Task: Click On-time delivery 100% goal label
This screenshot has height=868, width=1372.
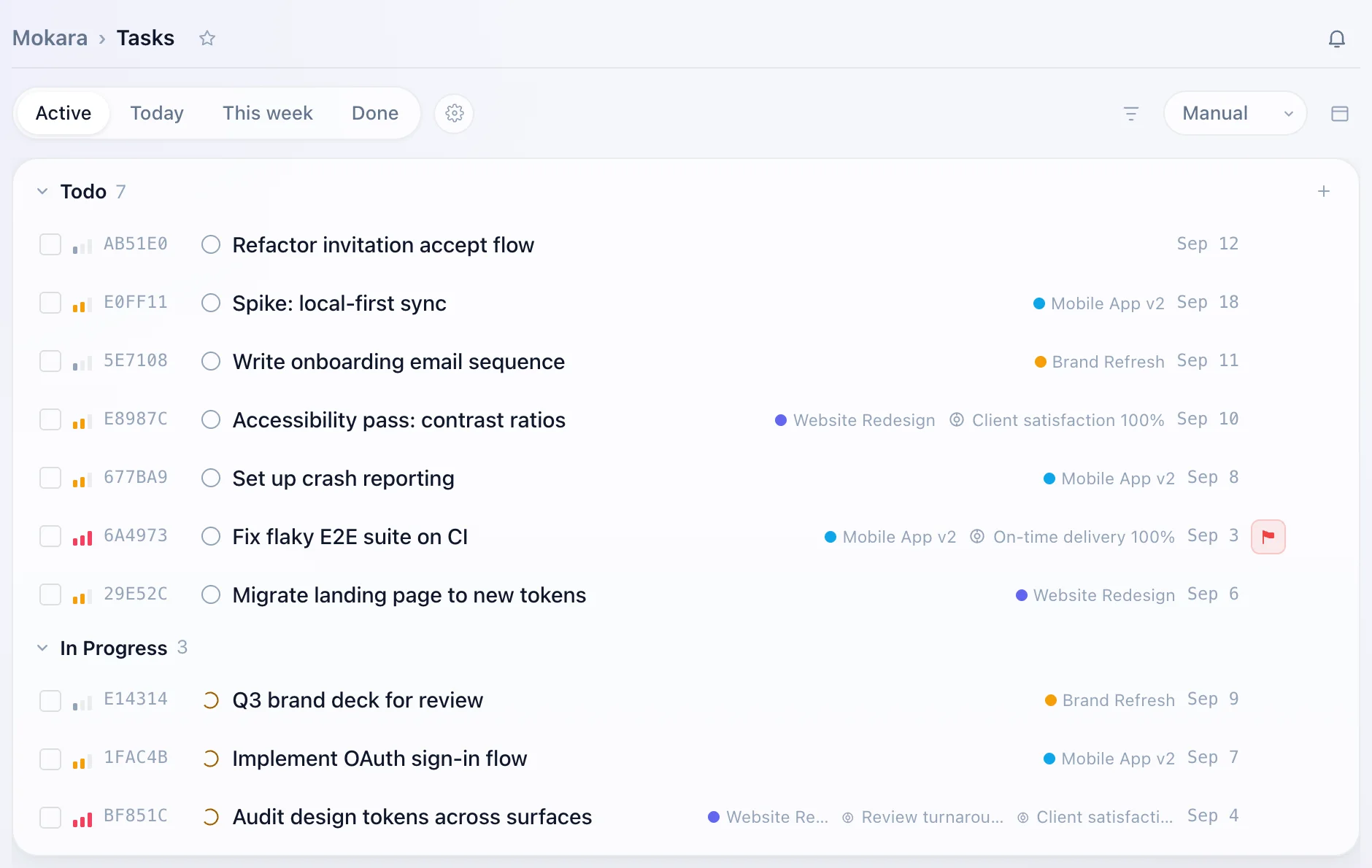Action: [1083, 537]
